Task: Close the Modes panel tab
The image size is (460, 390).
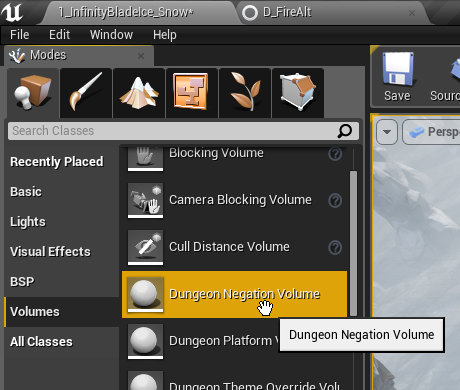Action: 141,56
